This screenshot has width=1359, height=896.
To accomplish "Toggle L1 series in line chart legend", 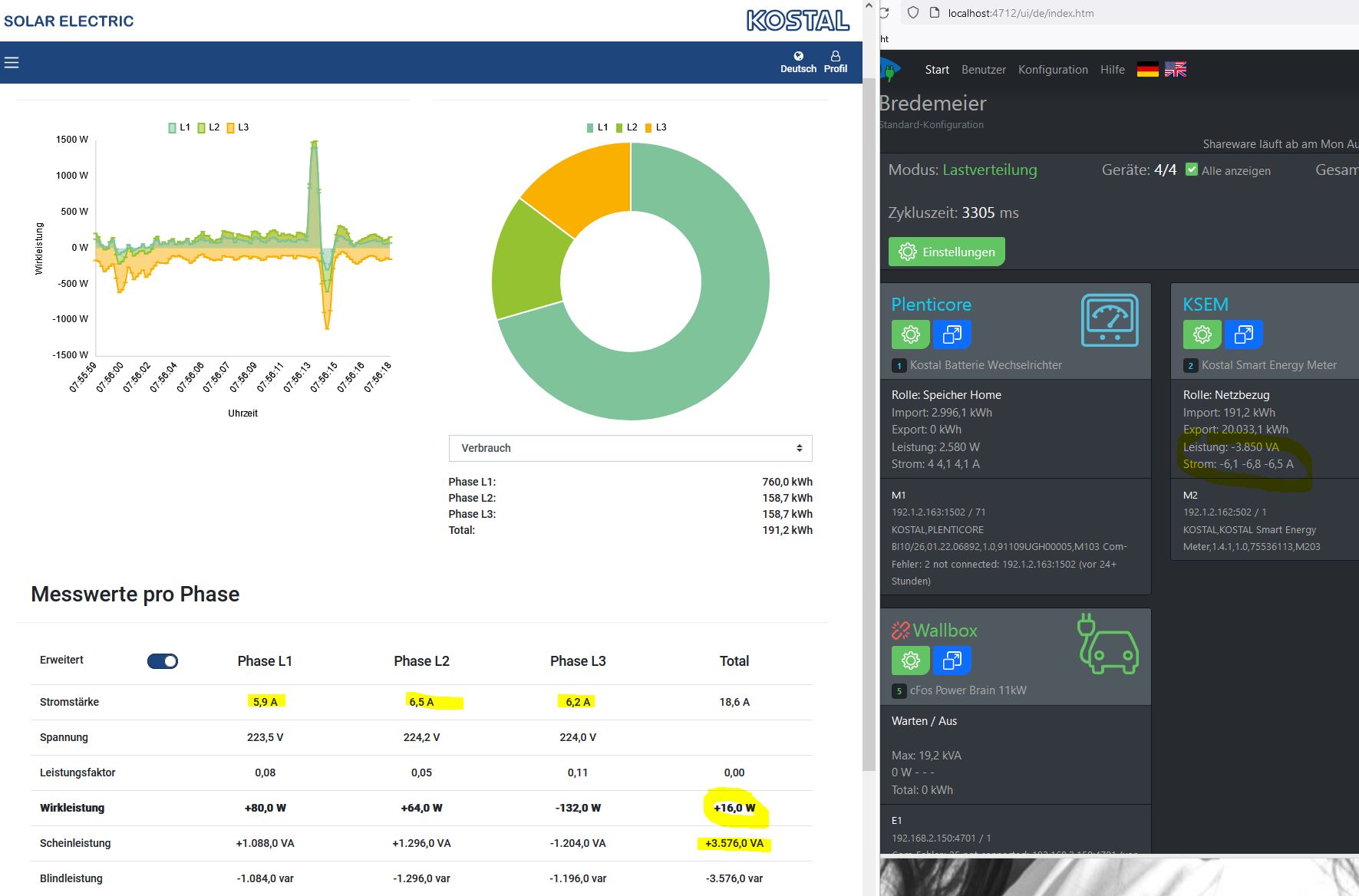I will tap(179, 127).
